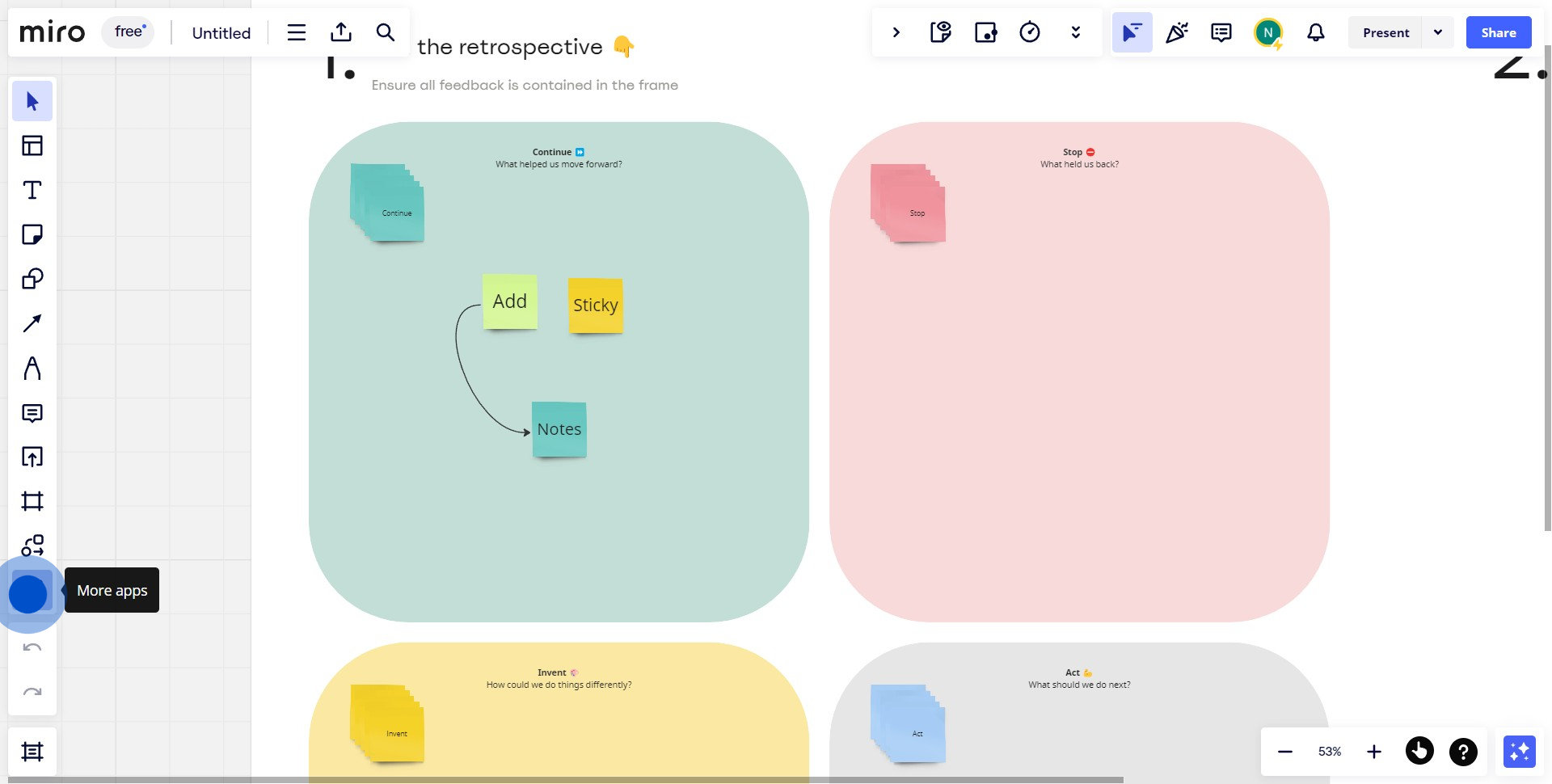Activate the Pen drawing tool
Image resolution: width=1552 pixels, height=784 pixels.
click(32, 369)
